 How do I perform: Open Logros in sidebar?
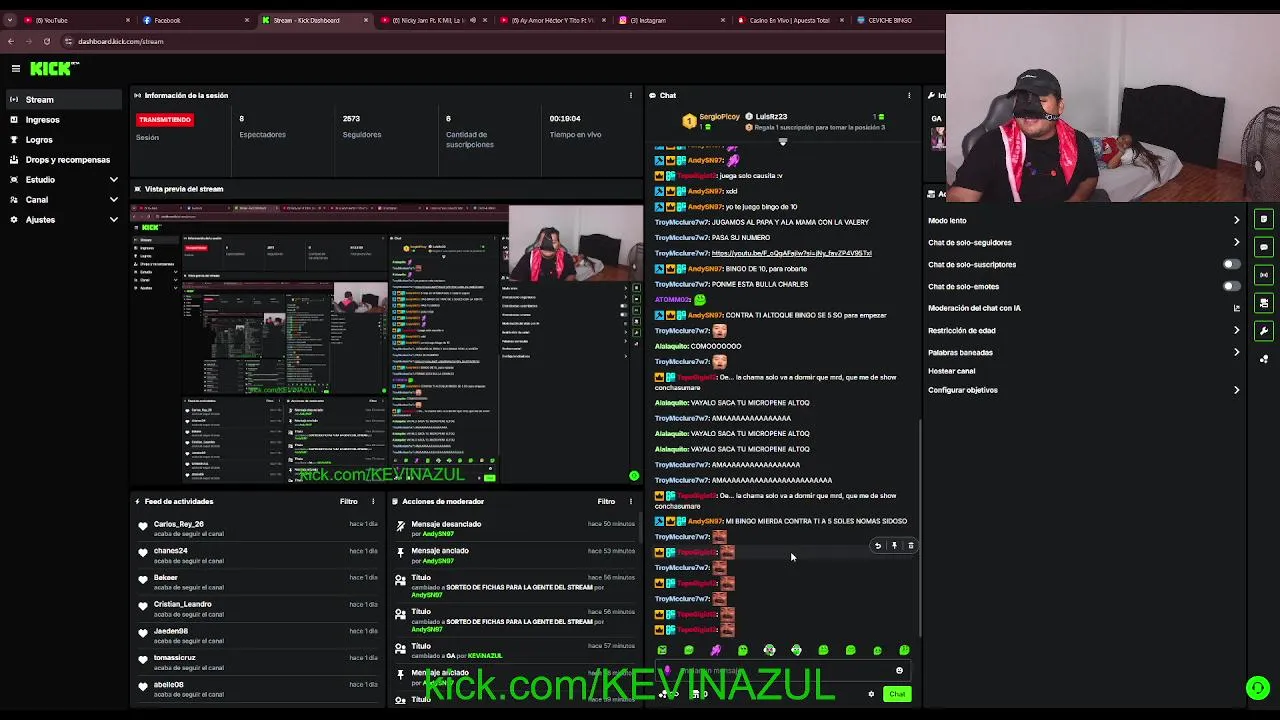click(x=64, y=139)
